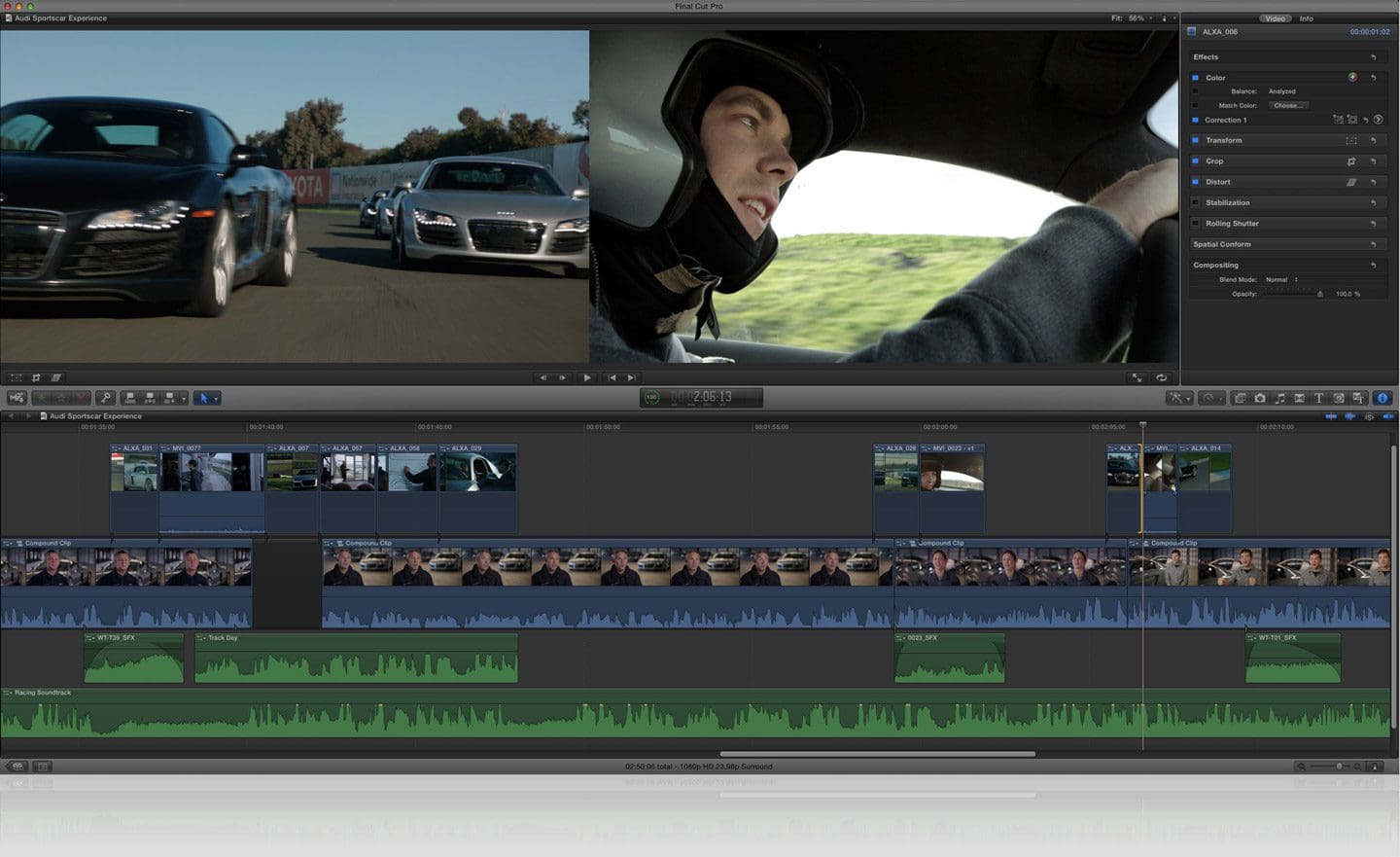Open the viewer in full screen
Viewport: 1400px width, 857px height.
pos(1137,377)
